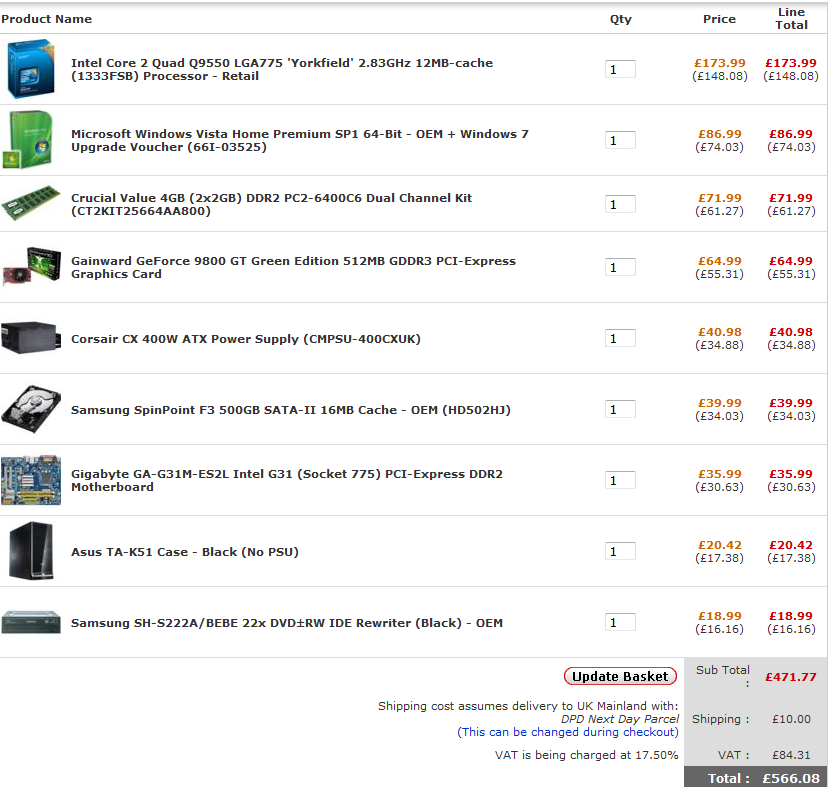Open the Samsung SH-S222A DVD Rewriter link
This screenshot has width=835, height=787.
click(287, 623)
